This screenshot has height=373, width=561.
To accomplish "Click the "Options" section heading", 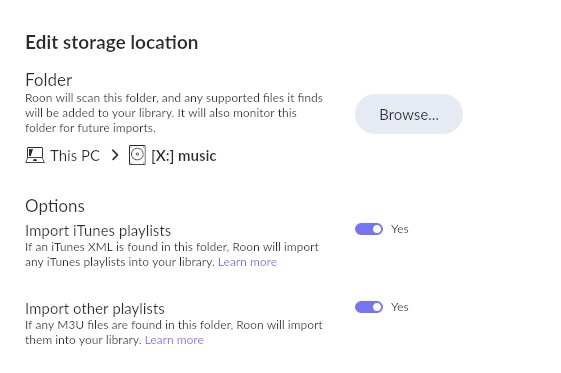I will [x=55, y=206].
